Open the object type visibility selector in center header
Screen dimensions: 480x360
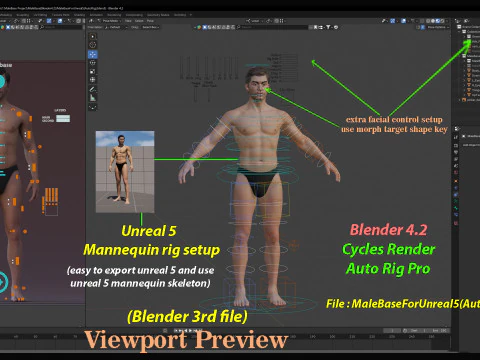(384, 21)
